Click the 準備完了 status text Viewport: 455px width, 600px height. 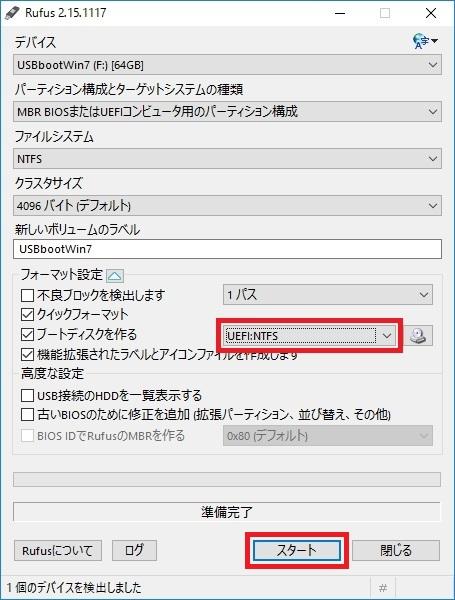[227, 512]
